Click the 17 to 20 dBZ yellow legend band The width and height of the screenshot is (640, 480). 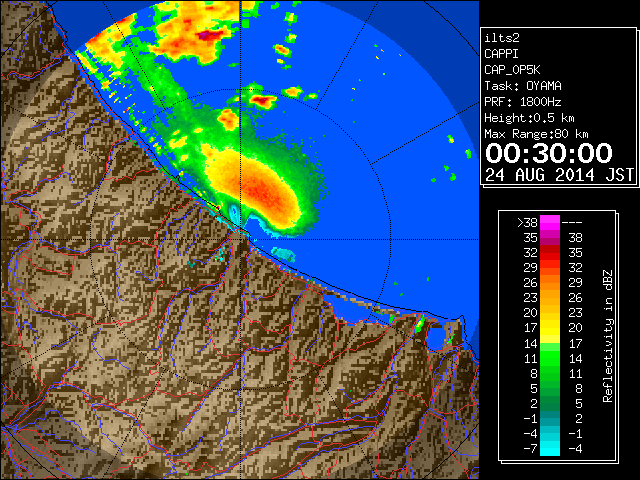coord(550,328)
